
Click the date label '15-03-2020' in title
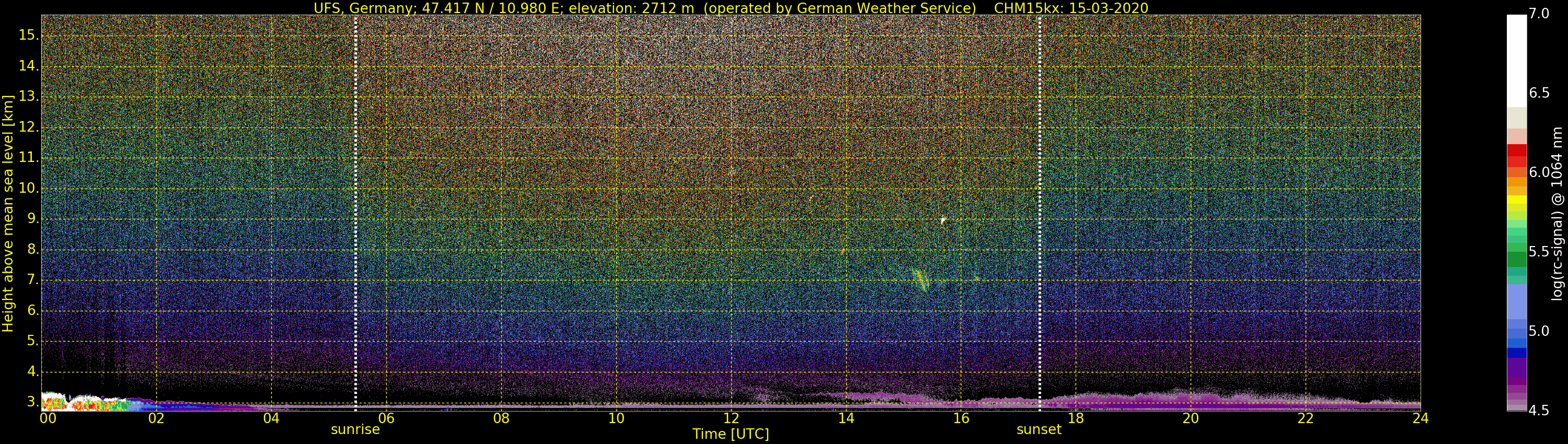[1109, 8]
